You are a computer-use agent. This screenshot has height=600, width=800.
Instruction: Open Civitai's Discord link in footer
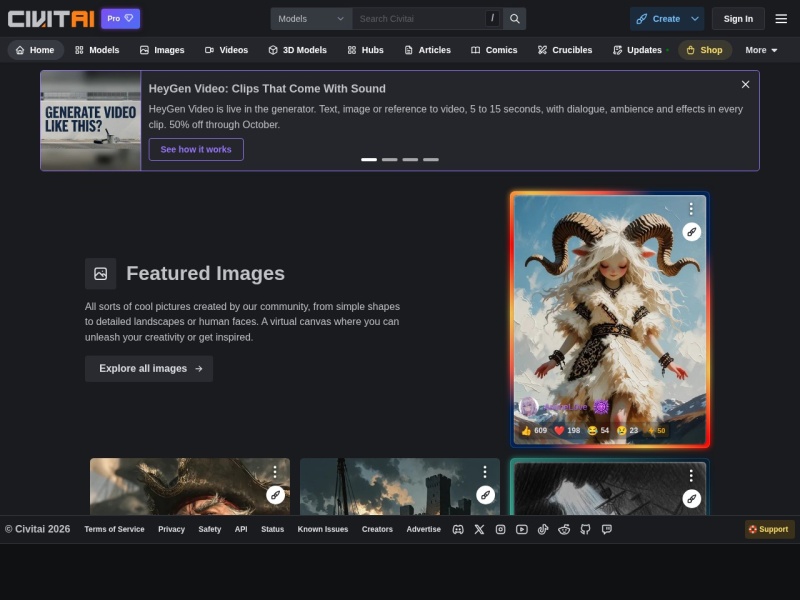[458, 530]
